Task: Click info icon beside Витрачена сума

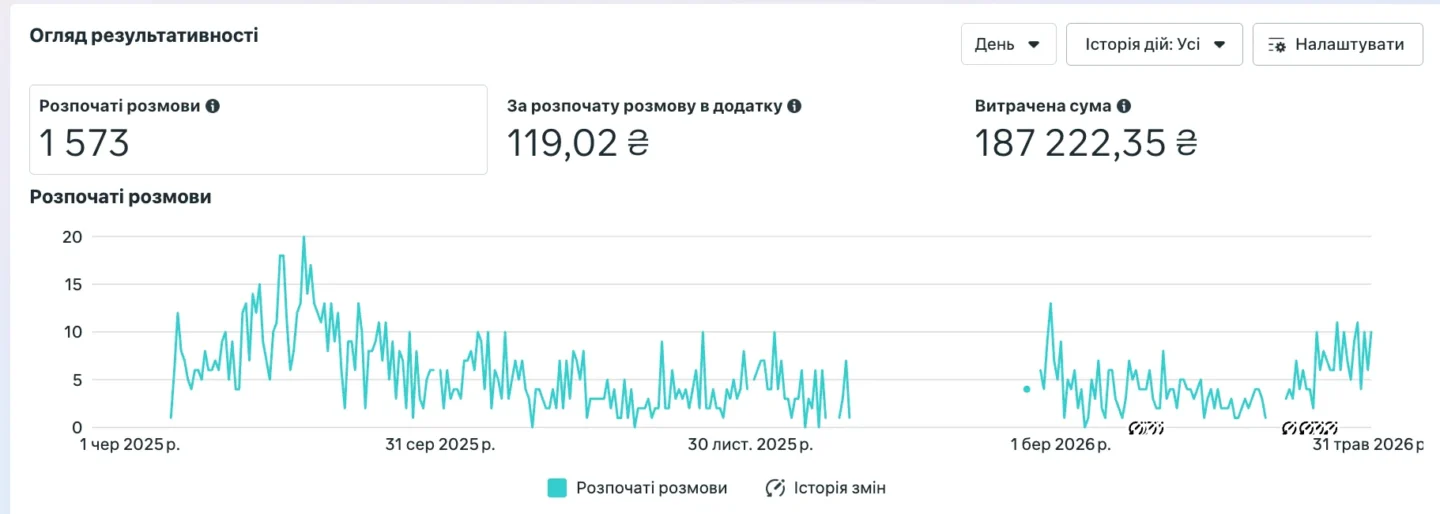Action: pyautogui.click(x=1124, y=105)
